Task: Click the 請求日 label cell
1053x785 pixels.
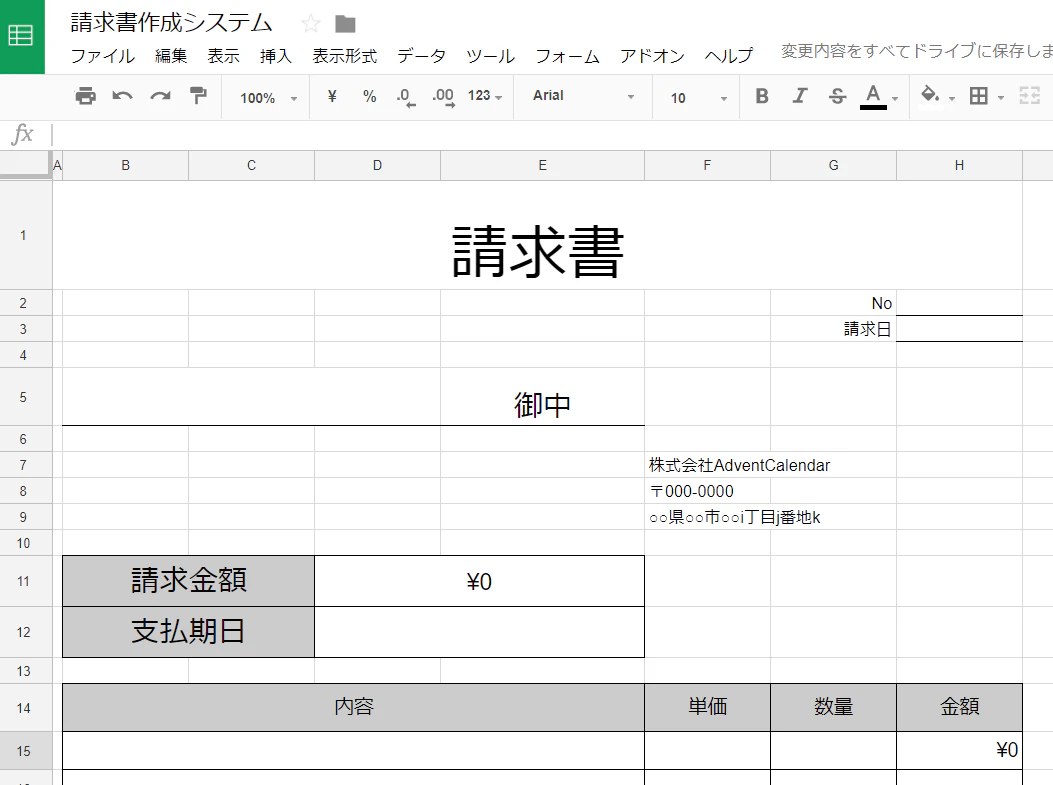Action: (833, 329)
